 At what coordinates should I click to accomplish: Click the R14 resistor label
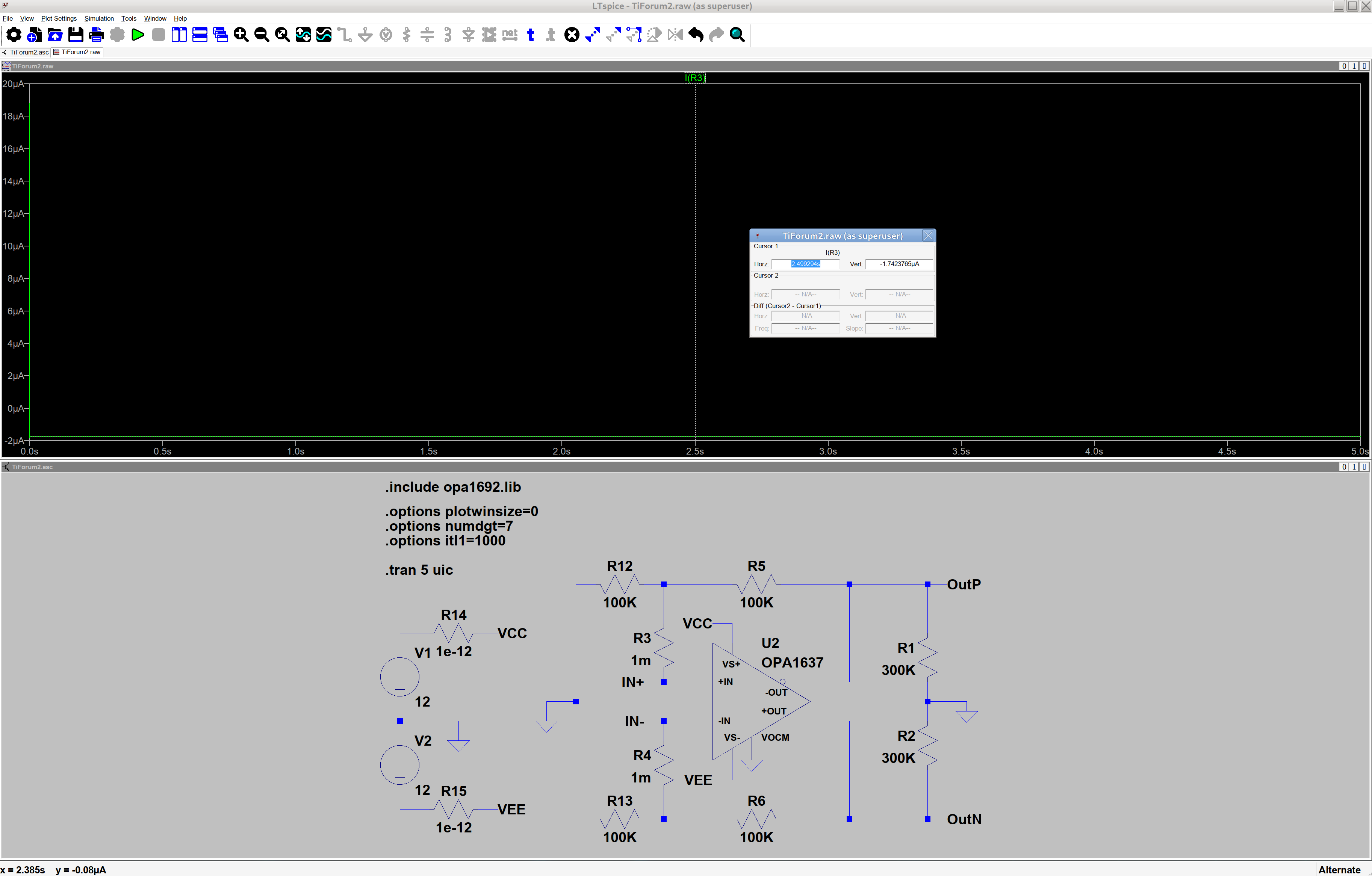pos(454,615)
